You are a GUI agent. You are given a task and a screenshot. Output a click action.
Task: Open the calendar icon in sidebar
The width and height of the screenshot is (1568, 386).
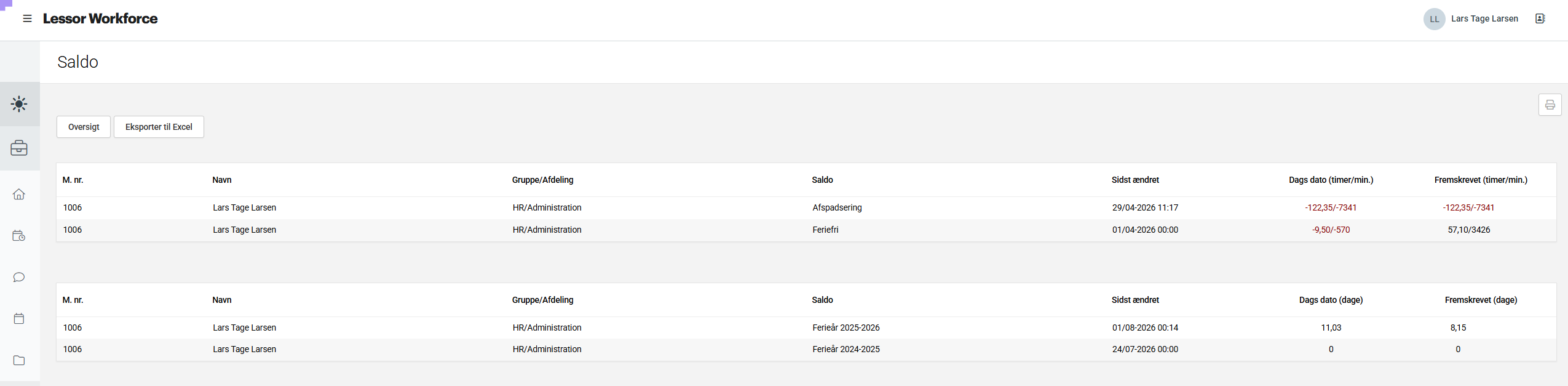coord(19,318)
